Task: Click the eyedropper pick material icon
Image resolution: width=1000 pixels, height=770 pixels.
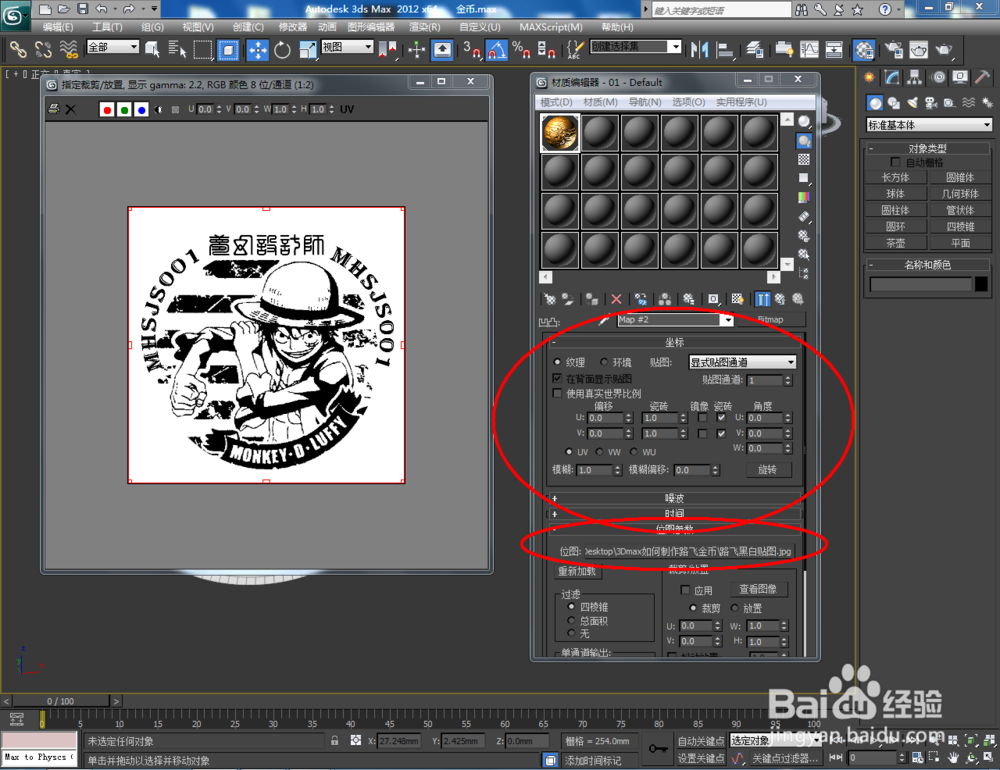Action: tap(603, 320)
